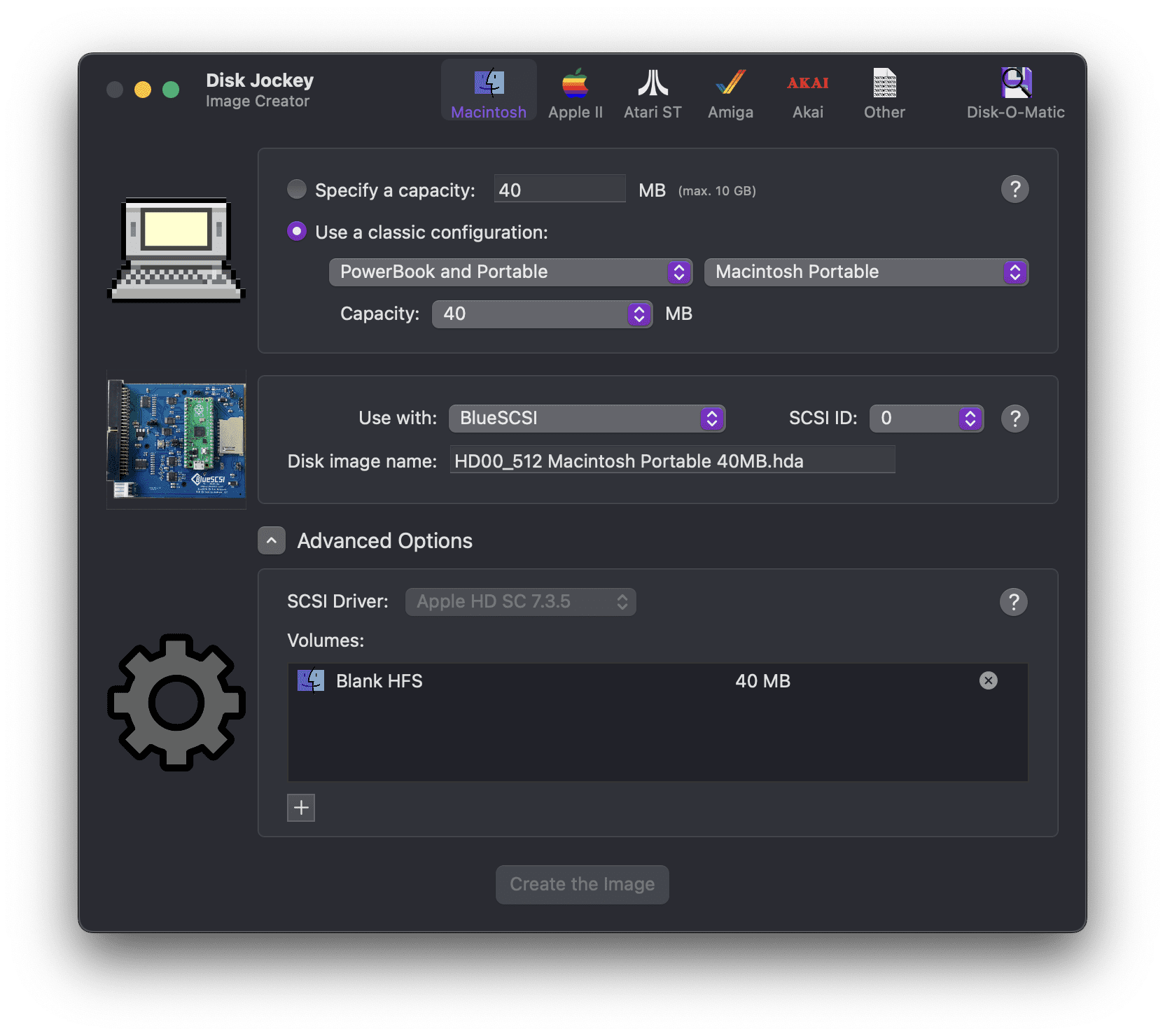Open help for SCSI driver options
Viewport: 1165px width, 1036px height.
[1013, 601]
